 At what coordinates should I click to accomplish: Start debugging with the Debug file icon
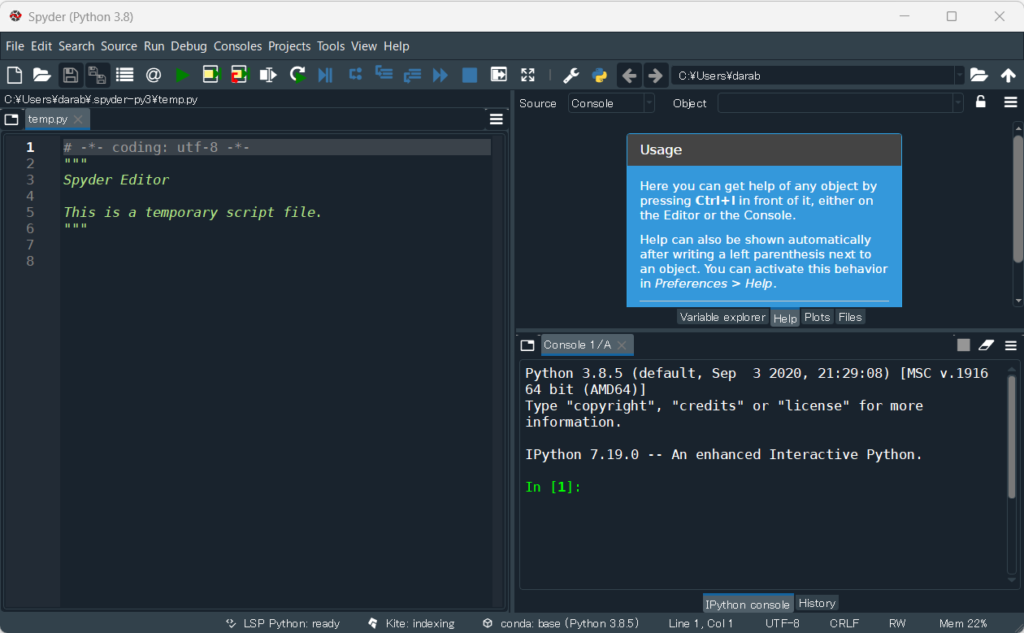(325, 75)
